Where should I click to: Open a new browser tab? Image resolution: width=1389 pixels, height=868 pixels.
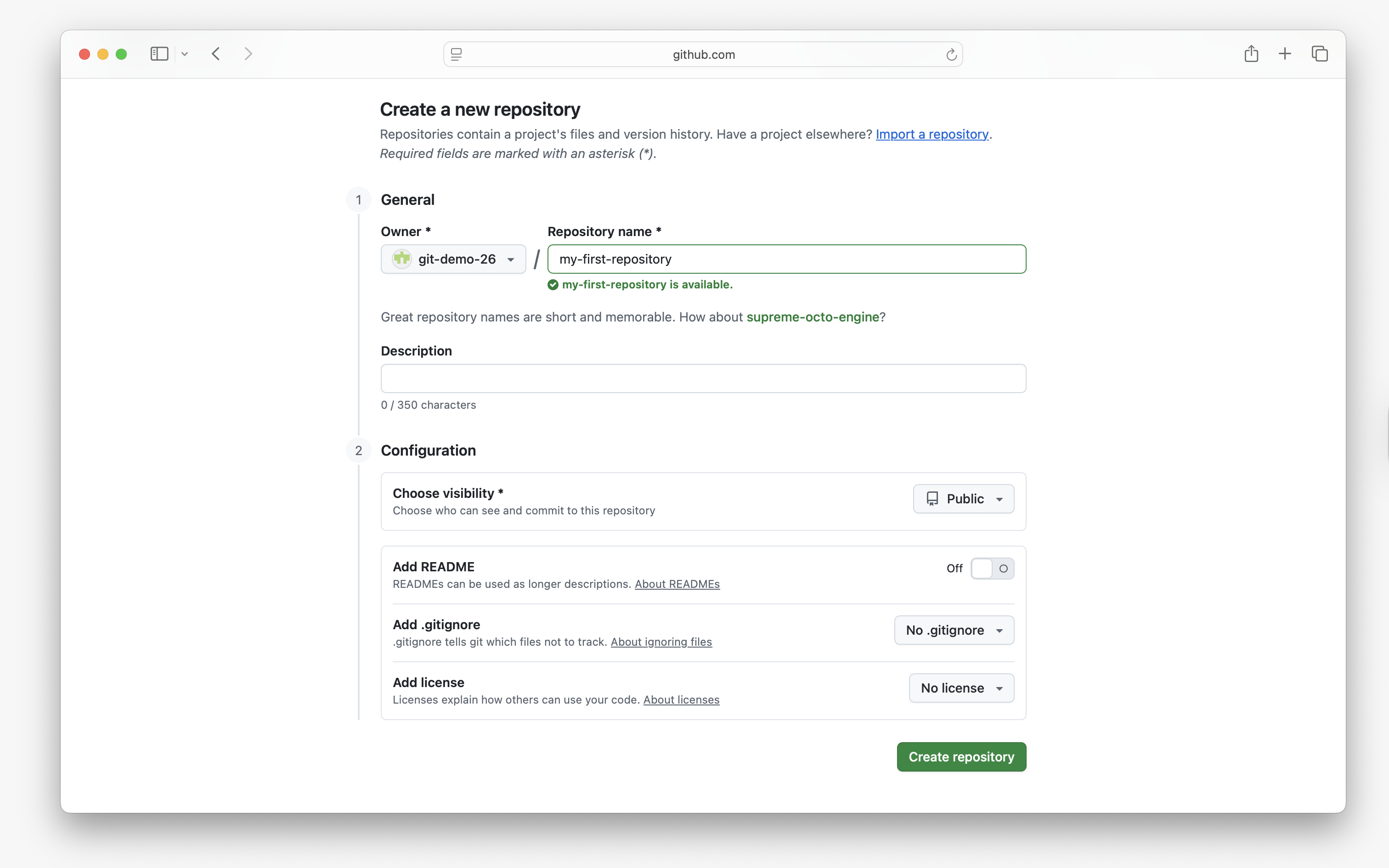(1285, 53)
